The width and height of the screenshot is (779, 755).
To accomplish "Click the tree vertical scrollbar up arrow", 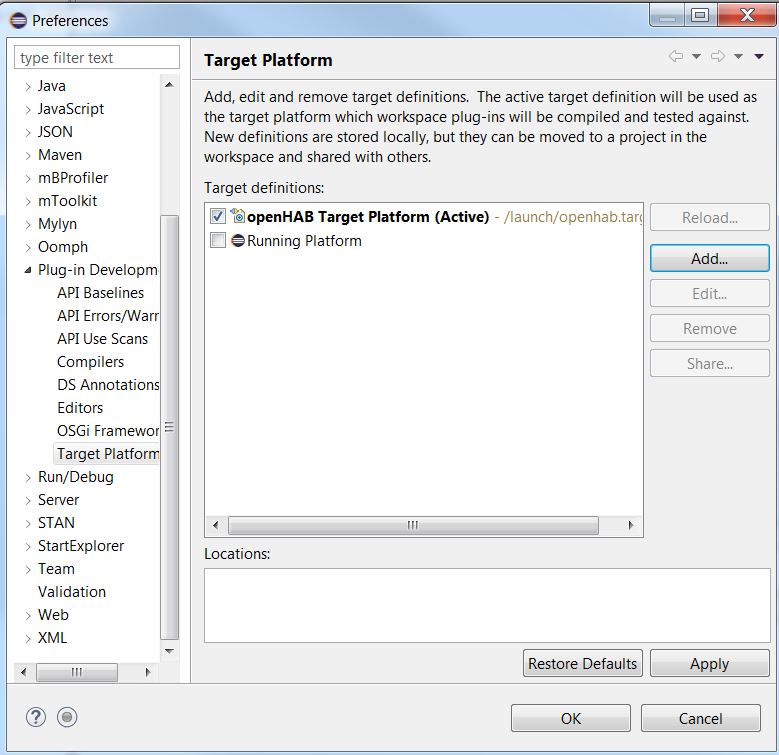I will pyautogui.click(x=169, y=85).
